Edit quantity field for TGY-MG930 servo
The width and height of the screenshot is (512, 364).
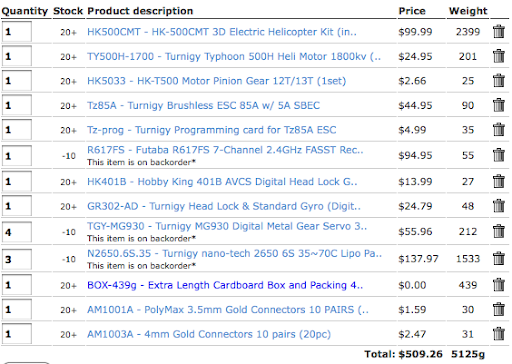pos(17,232)
